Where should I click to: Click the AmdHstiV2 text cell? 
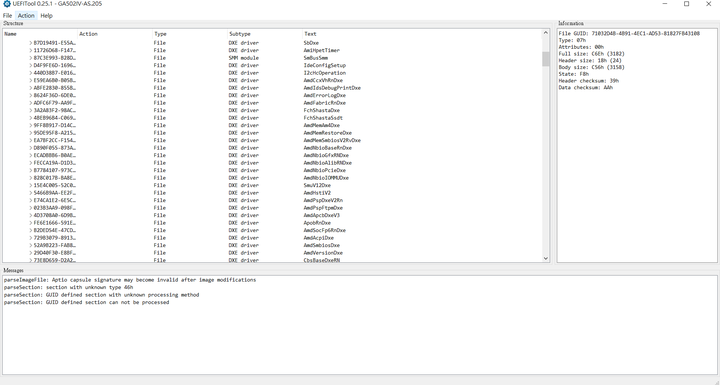(x=317, y=193)
